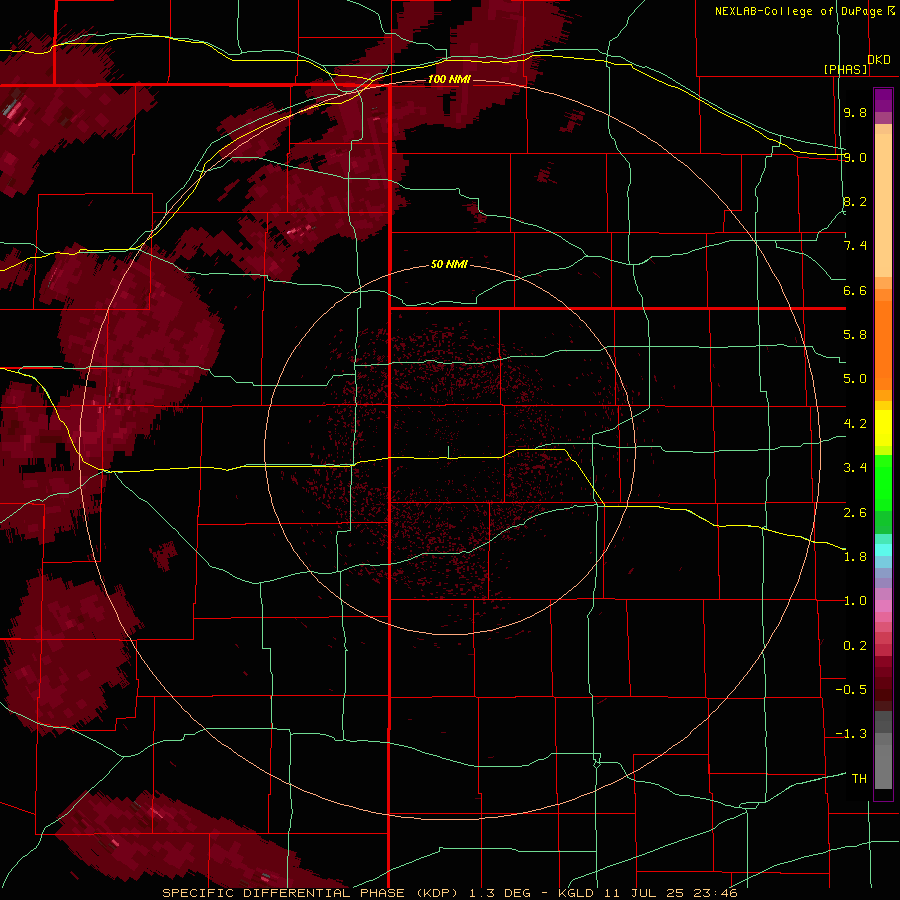The image size is (900, 900).
Task: Pick the pink color bar segment beside 1.0
Action: tap(883, 606)
